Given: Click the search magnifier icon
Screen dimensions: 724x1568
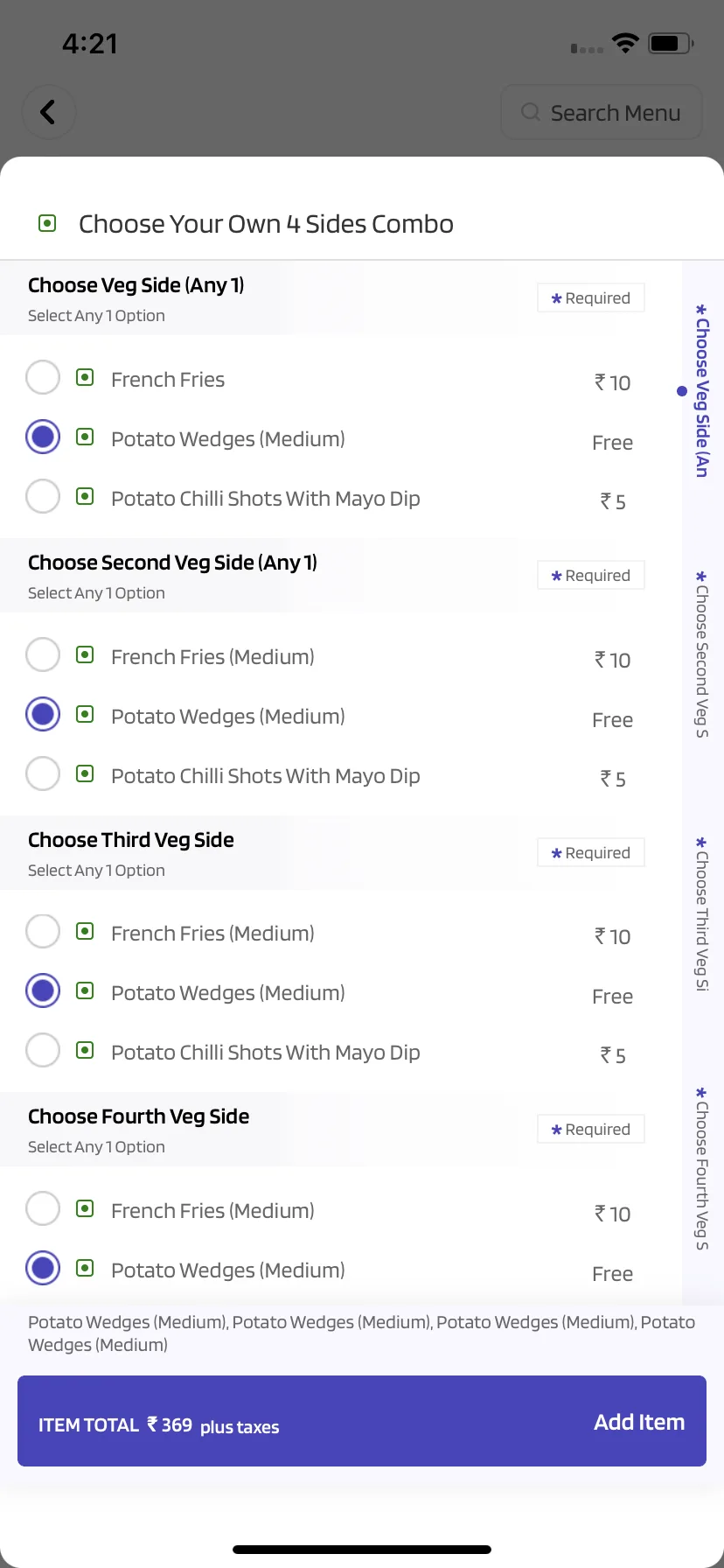Looking at the screenshot, I should [x=531, y=112].
